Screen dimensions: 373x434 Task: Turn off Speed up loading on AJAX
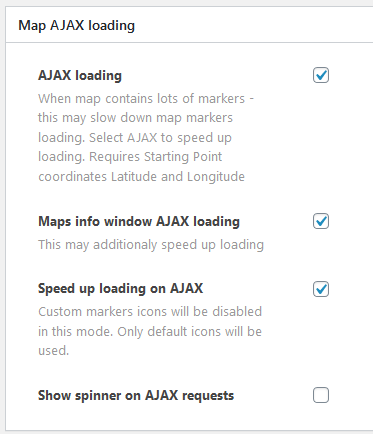pos(321,289)
